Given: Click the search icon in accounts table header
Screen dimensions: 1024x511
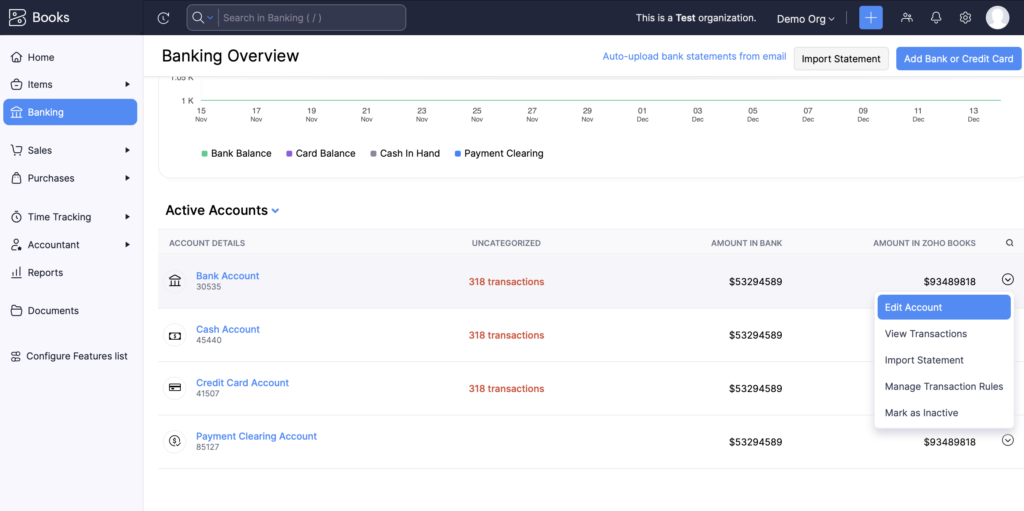Looking at the screenshot, I should pos(1009,243).
